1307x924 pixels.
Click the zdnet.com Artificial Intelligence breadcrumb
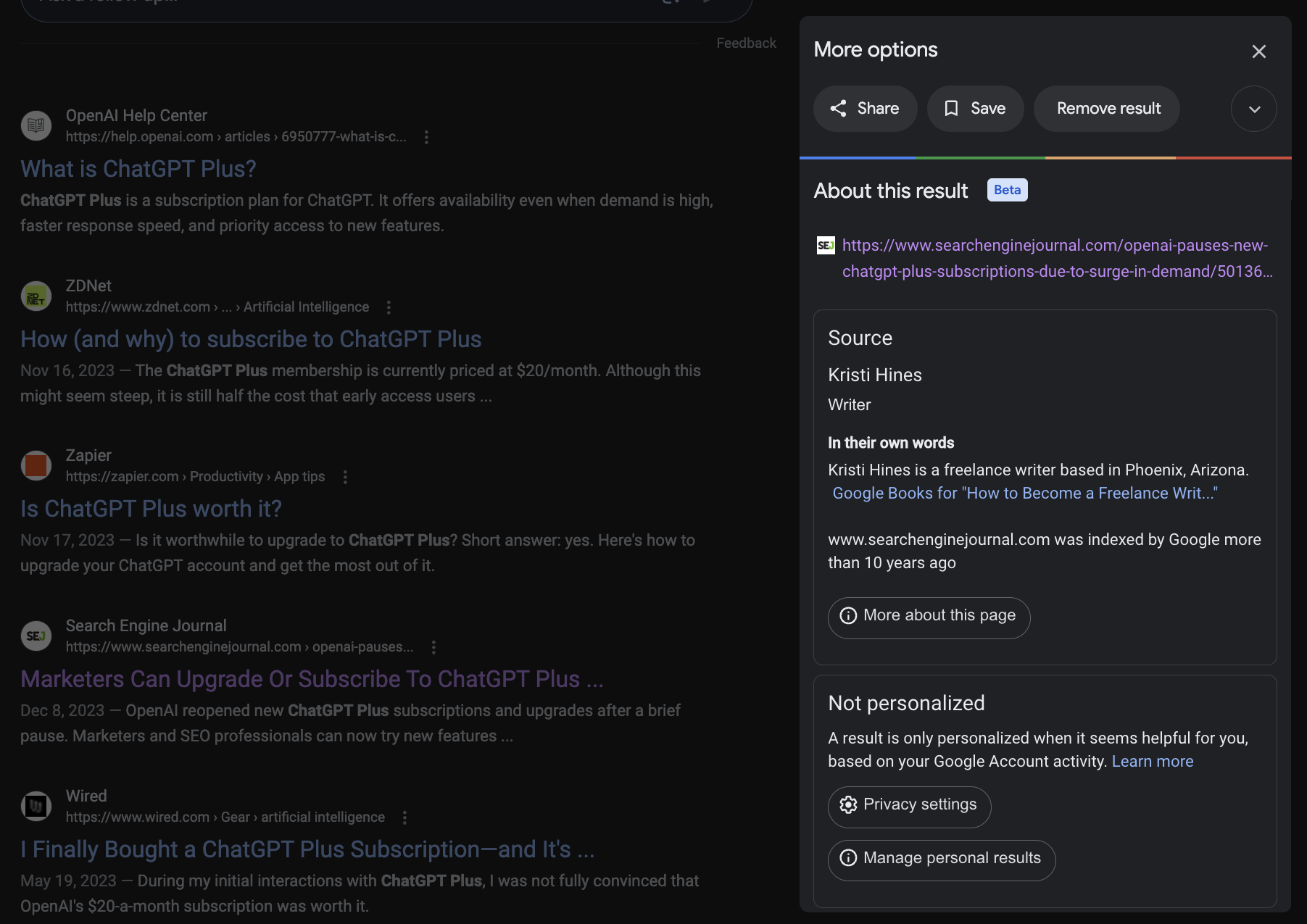click(217, 307)
